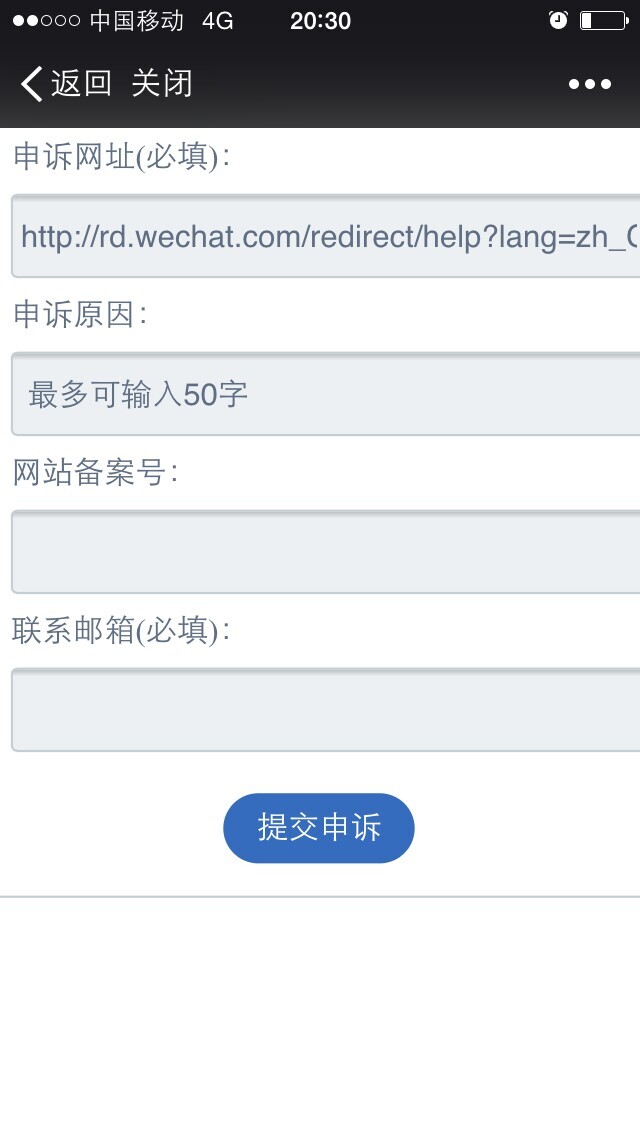This screenshot has height=1136, width=640.
Task: Tap the alarm clock status icon
Action: (x=558, y=20)
